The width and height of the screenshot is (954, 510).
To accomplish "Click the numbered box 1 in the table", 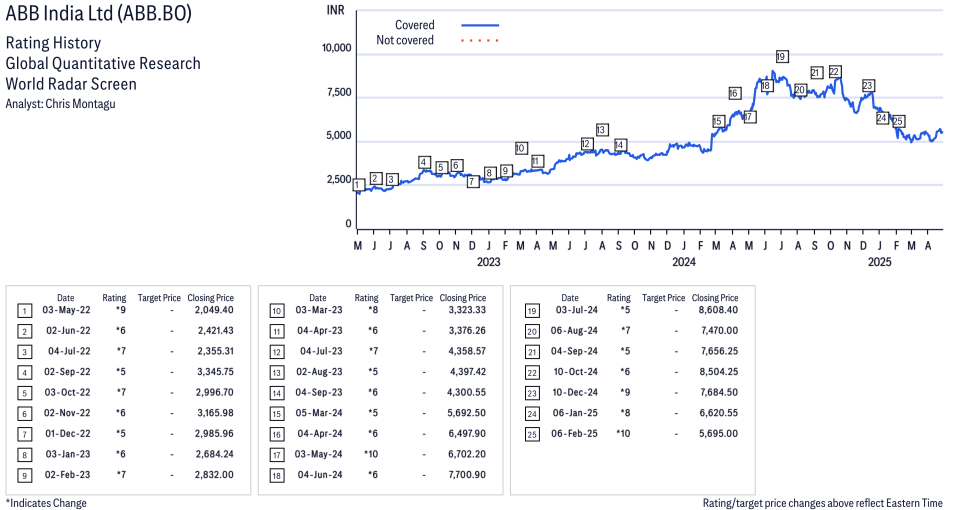I will click(24, 311).
